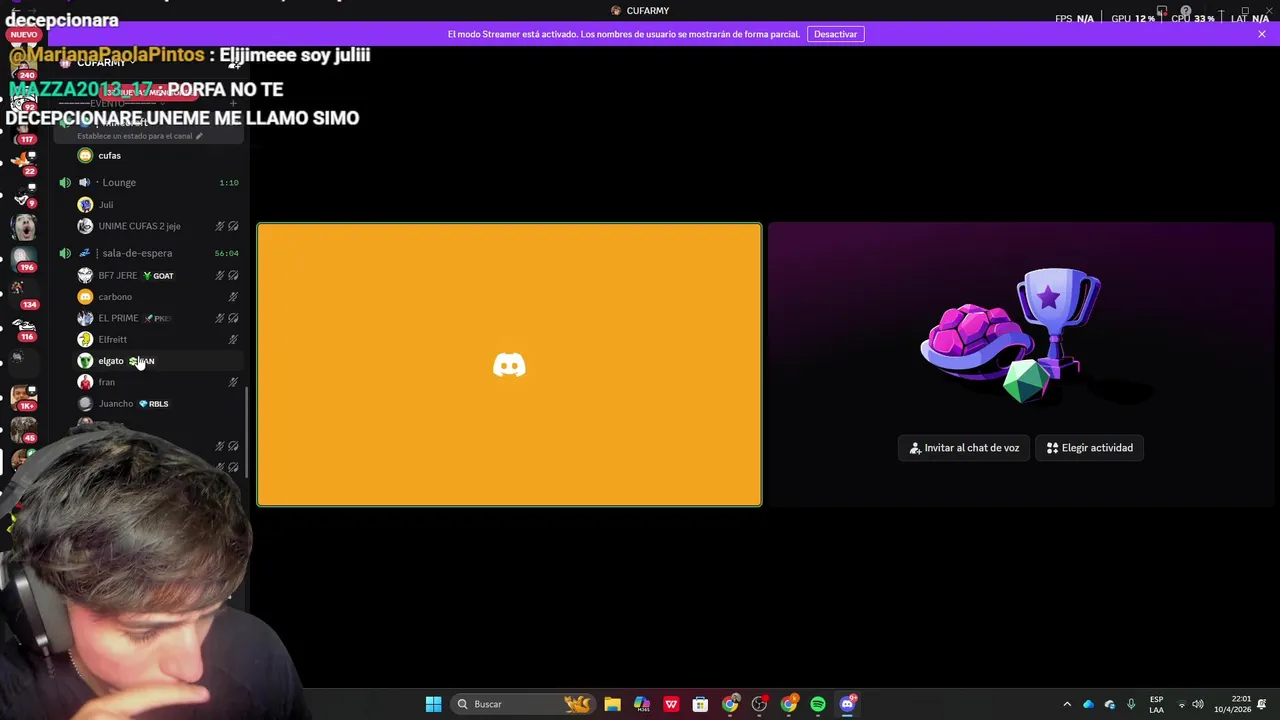Select user Juancho with RBLS tag
1280x720 pixels.
pyautogui.click(x=116, y=404)
